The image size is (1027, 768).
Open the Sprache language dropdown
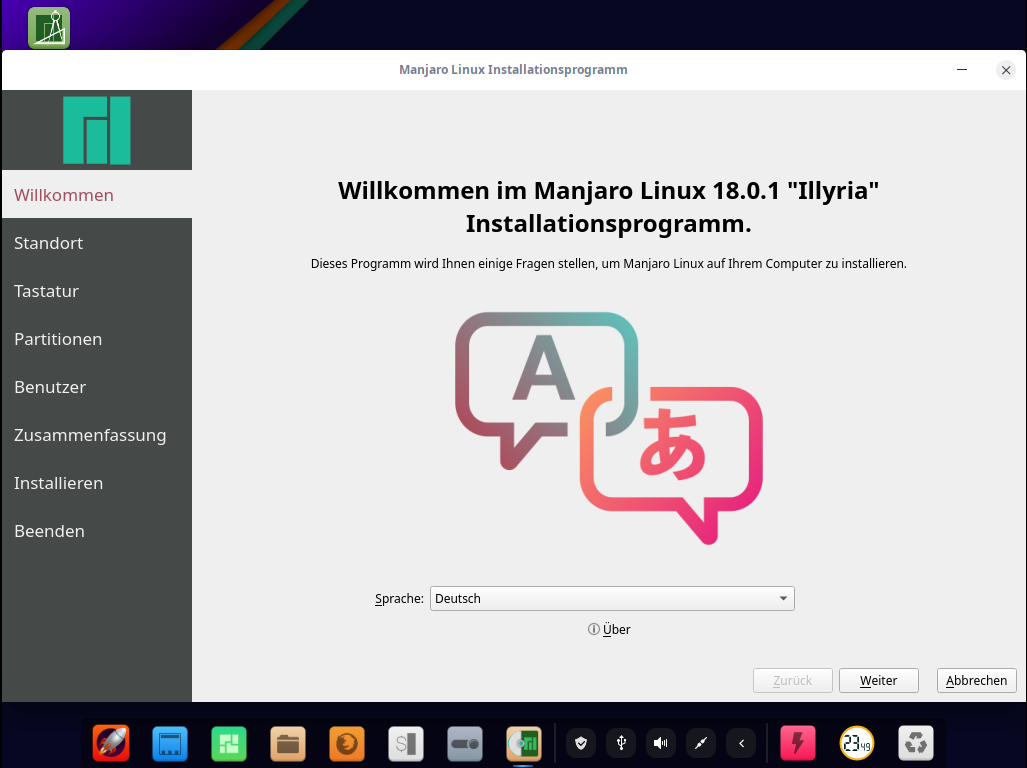[612, 599]
